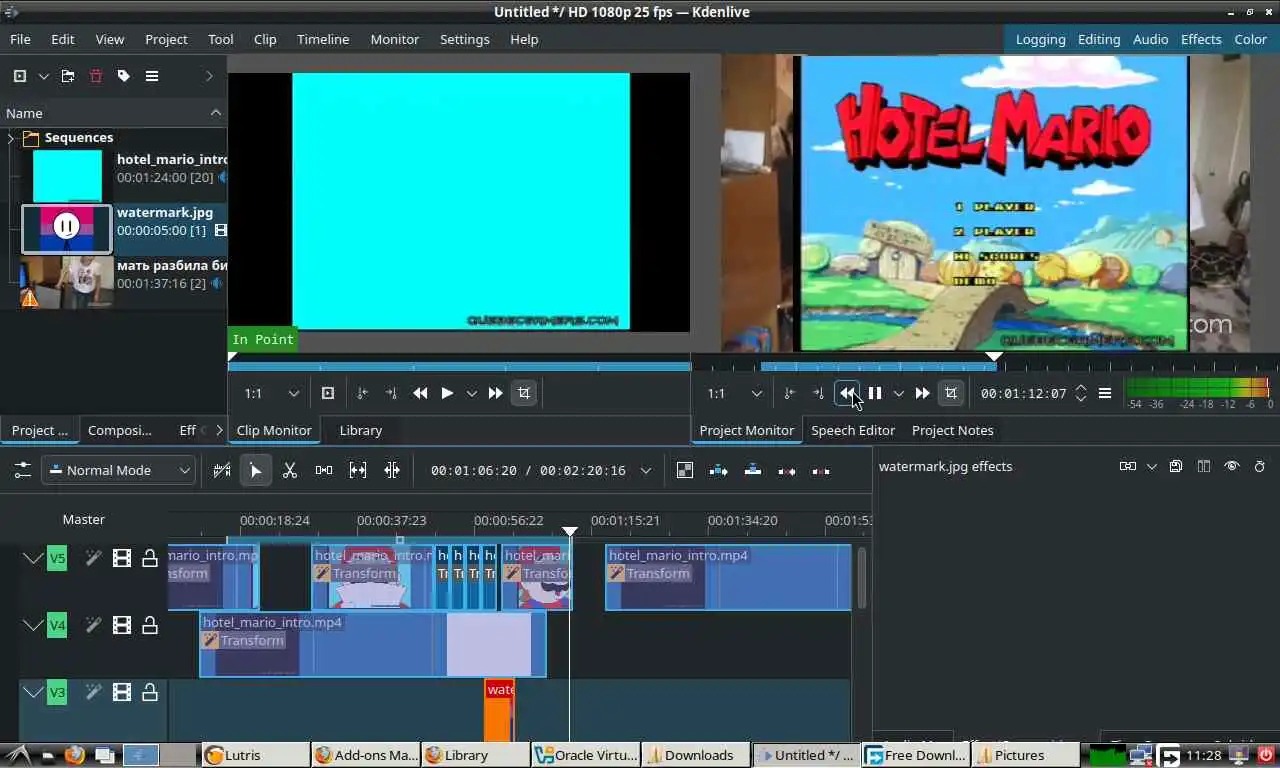Viewport: 1280px width, 768px height.
Task: Open Project Monitor 1:1 zoom dropdown
Action: click(735, 393)
